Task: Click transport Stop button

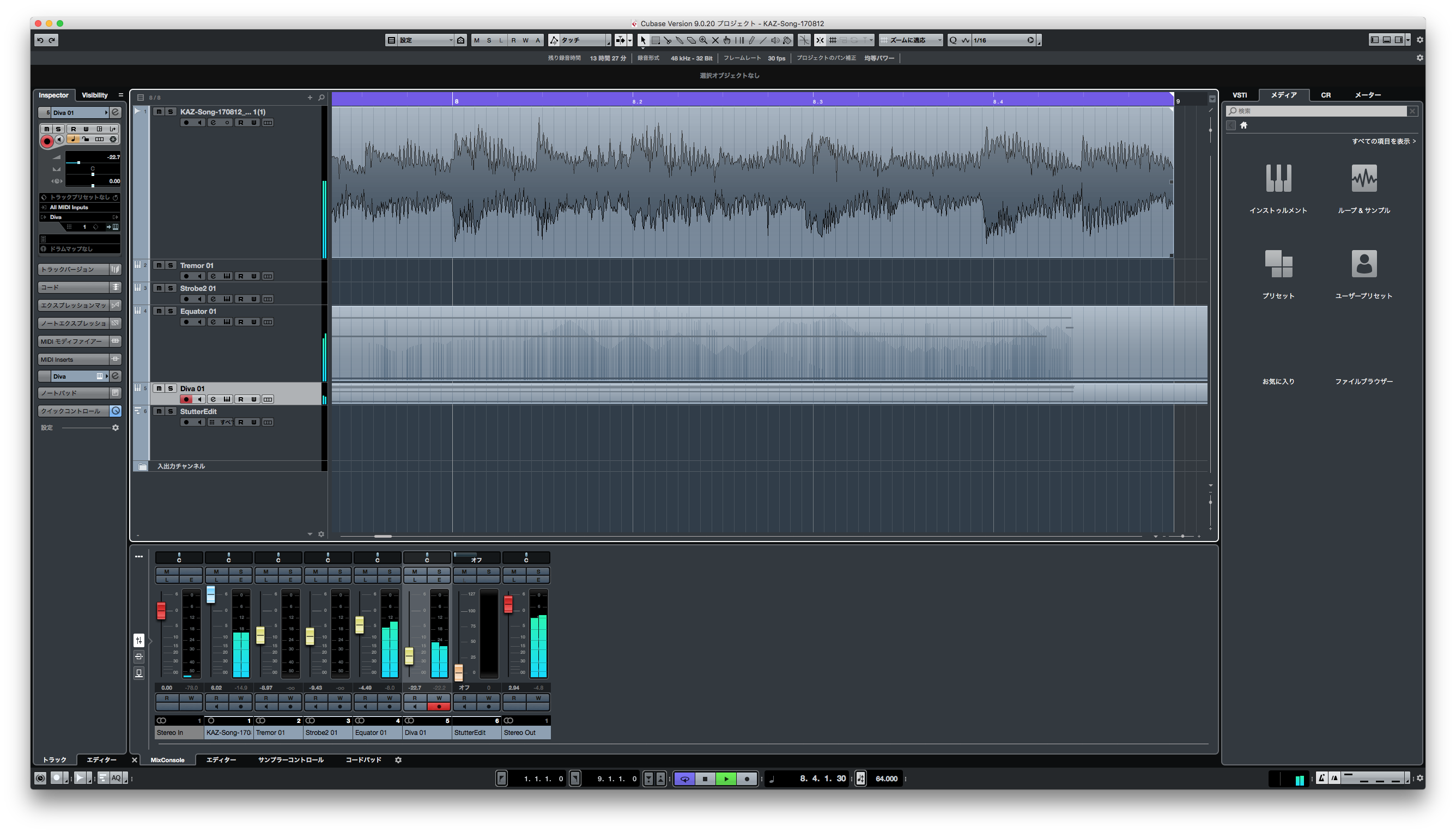Action: (x=706, y=778)
